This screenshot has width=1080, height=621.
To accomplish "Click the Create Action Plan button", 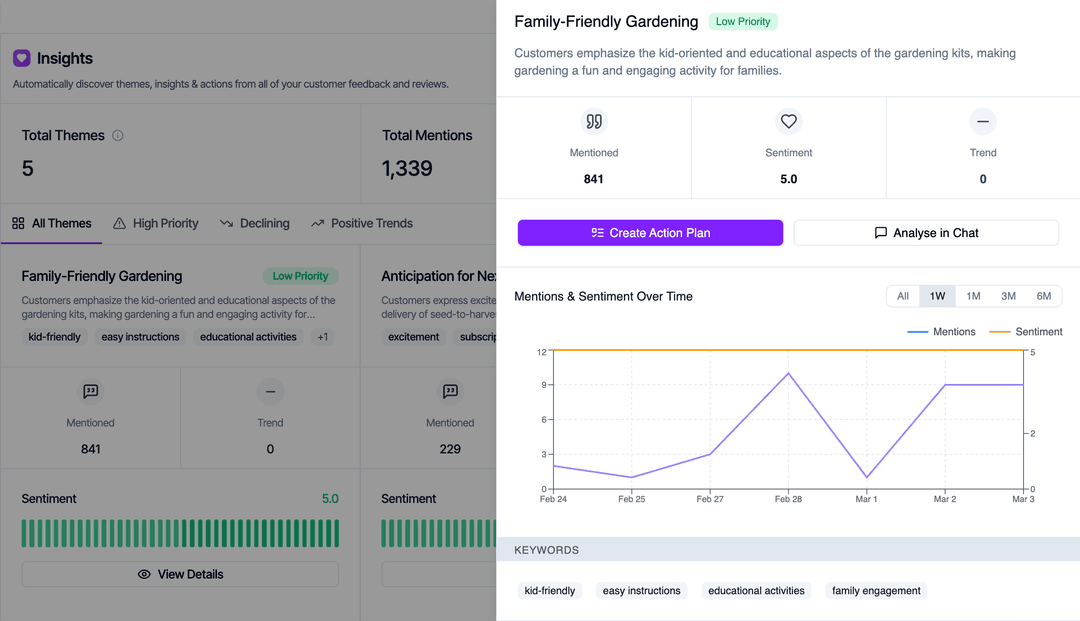I will tap(650, 233).
